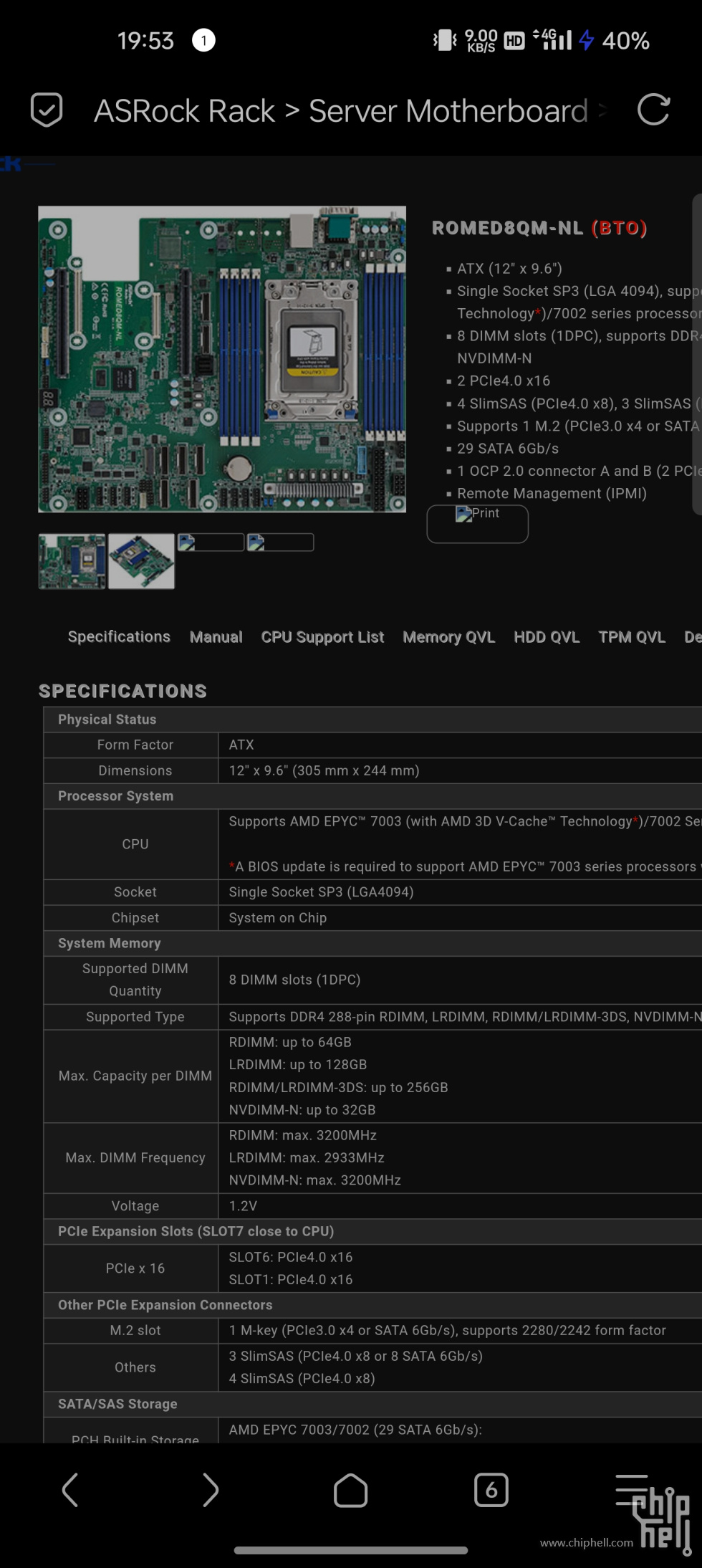Tap the System on Chip value
The height and width of the screenshot is (1568, 702).
tap(277, 918)
